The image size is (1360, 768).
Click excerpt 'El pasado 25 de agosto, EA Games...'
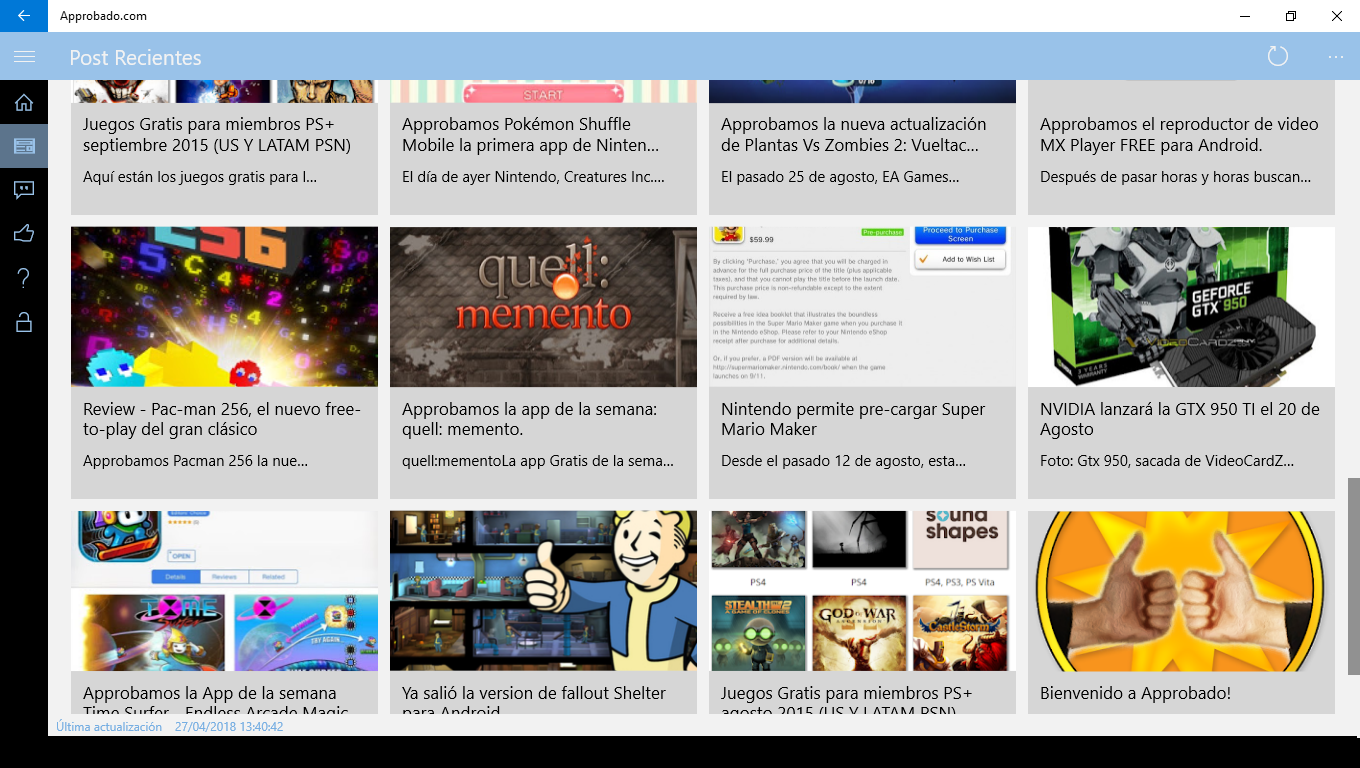pyautogui.click(x=840, y=177)
